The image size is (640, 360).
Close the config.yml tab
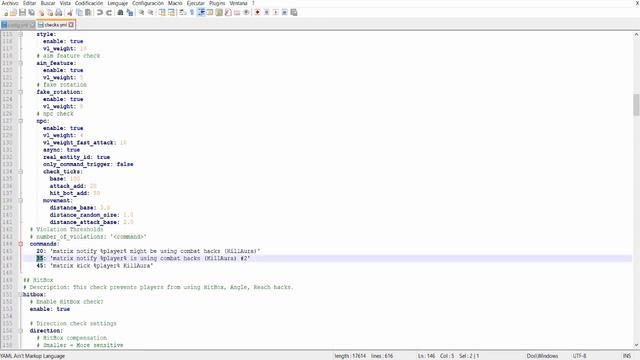33,25
